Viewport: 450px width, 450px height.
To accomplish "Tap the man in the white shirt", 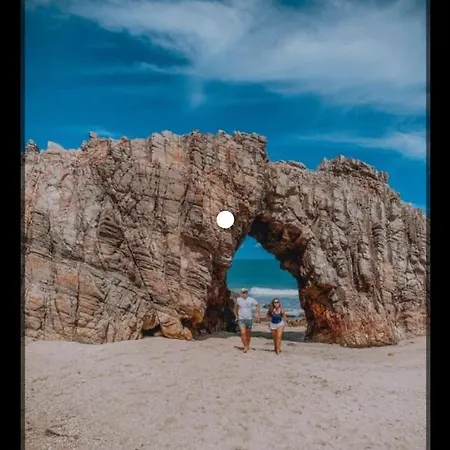I will [246, 320].
